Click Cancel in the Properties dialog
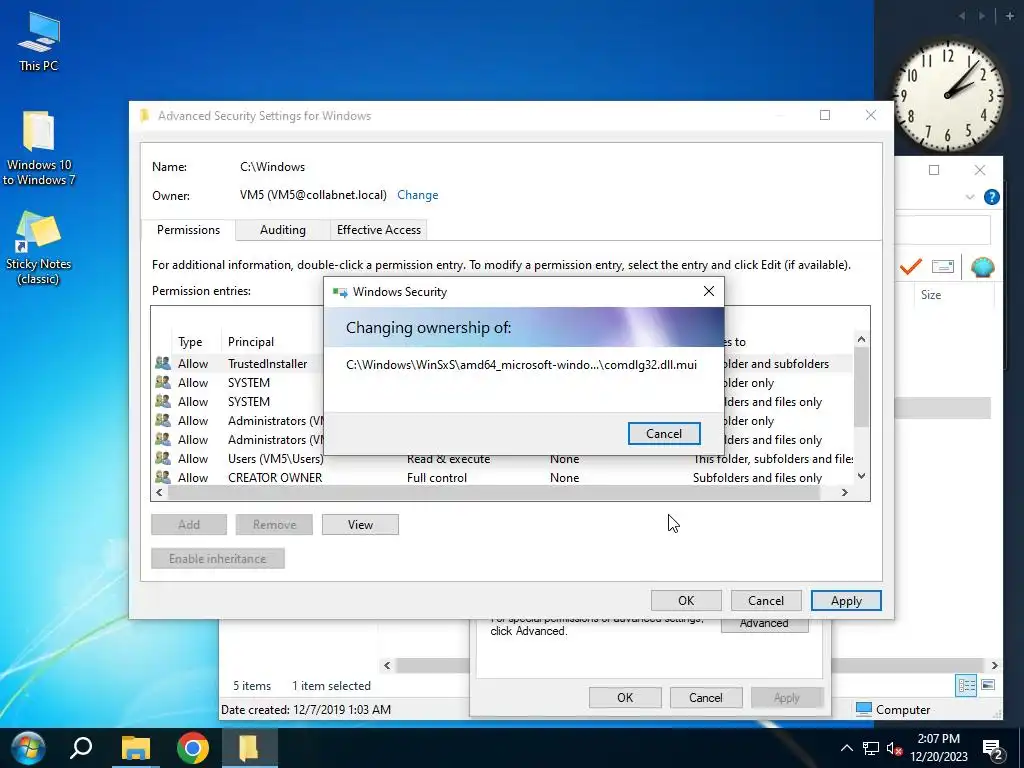The image size is (1024, 768). tap(705, 697)
